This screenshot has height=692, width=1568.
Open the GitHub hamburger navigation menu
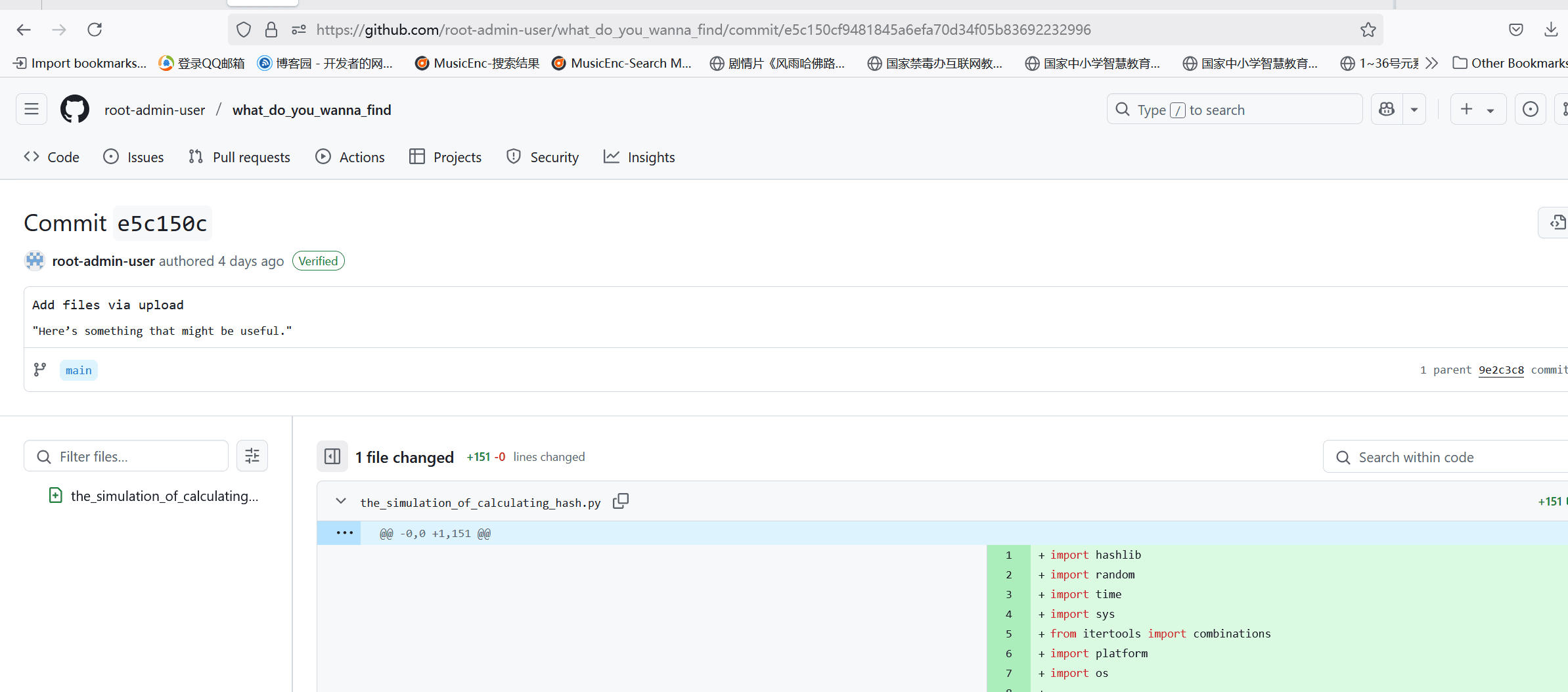click(32, 109)
